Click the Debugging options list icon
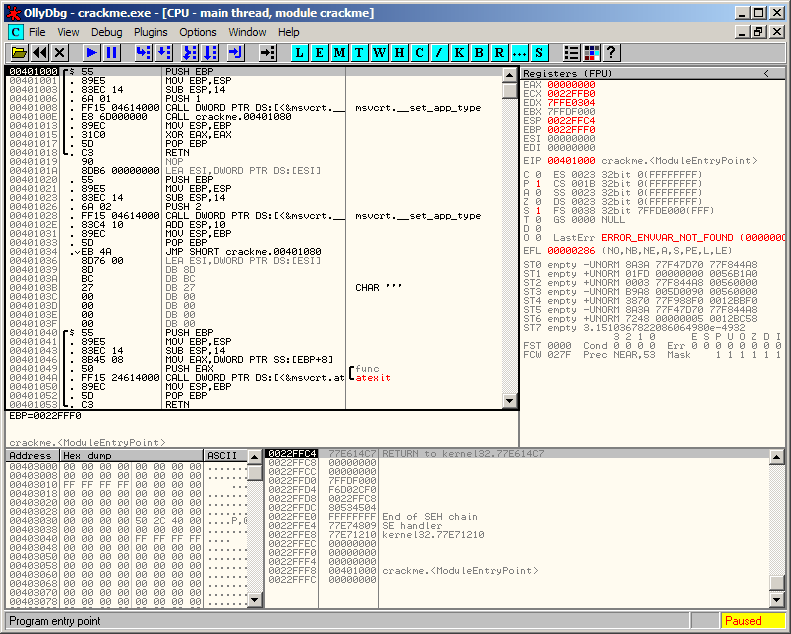The height and width of the screenshot is (634, 791). tap(571, 52)
